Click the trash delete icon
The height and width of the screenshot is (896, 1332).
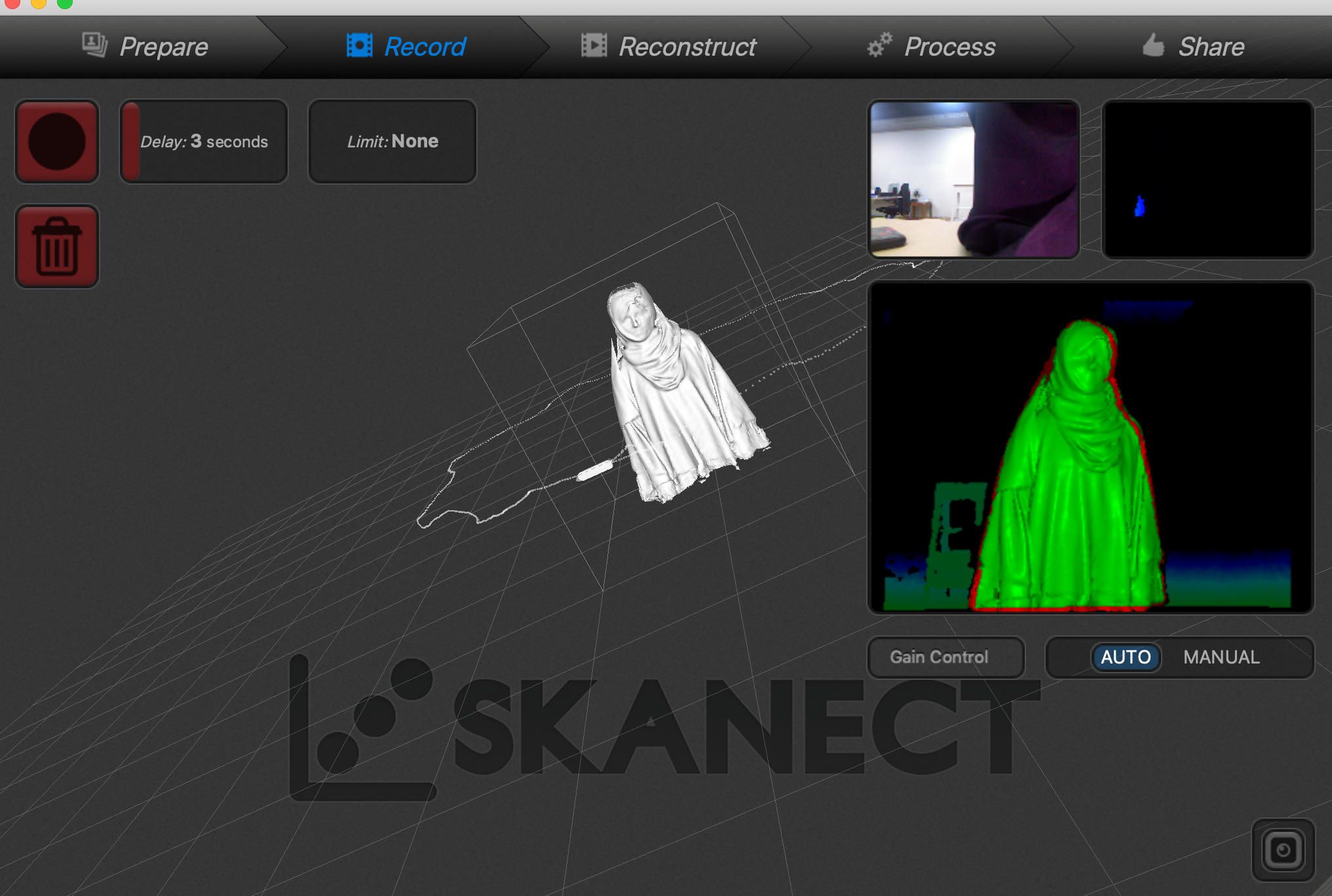coord(57,246)
